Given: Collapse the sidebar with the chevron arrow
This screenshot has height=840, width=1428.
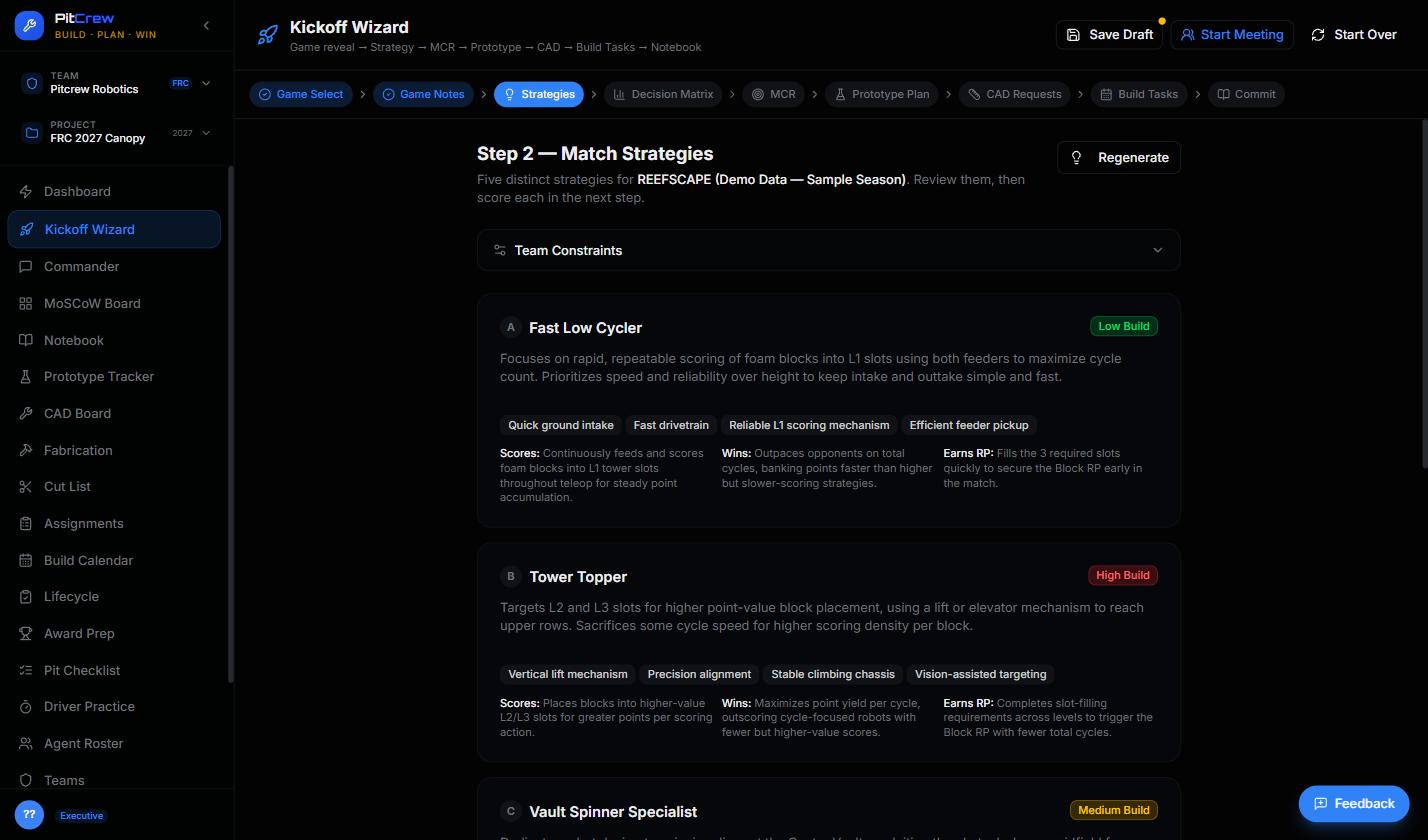Looking at the screenshot, I should (x=206, y=26).
